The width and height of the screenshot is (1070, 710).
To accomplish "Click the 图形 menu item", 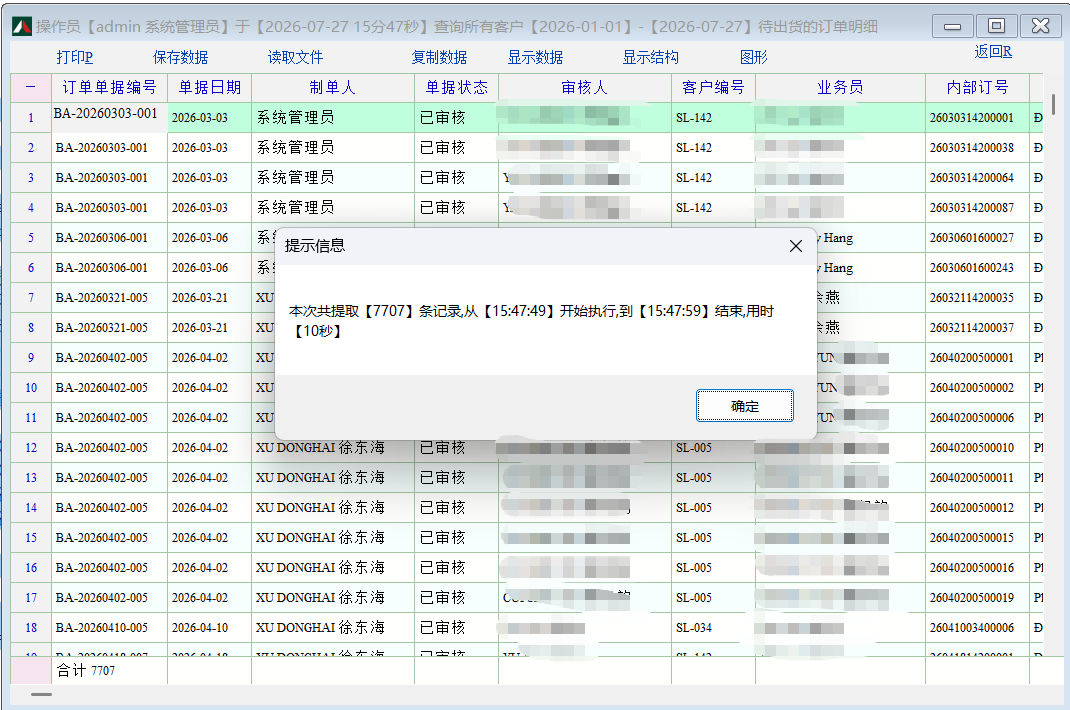I will click(x=754, y=57).
